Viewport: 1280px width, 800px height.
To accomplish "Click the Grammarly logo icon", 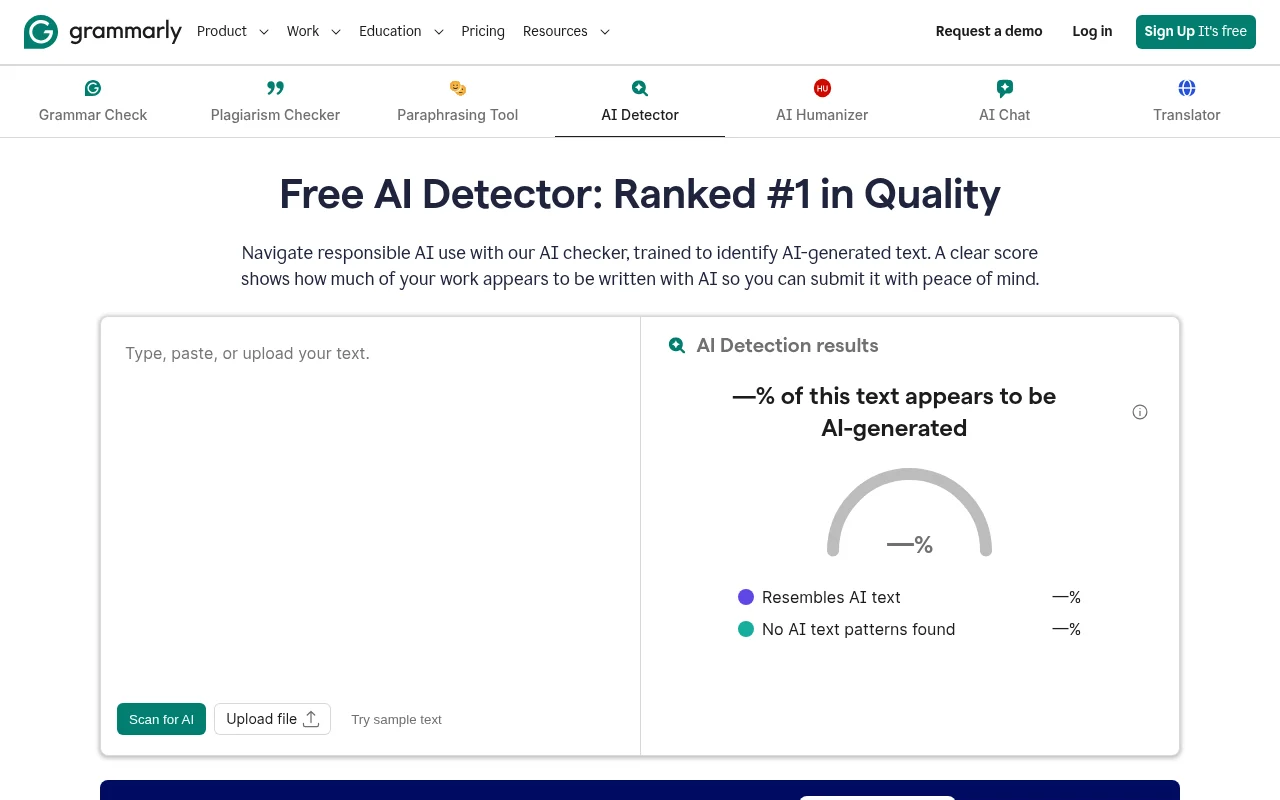I will pyautogui.click(x=41, y=32).
